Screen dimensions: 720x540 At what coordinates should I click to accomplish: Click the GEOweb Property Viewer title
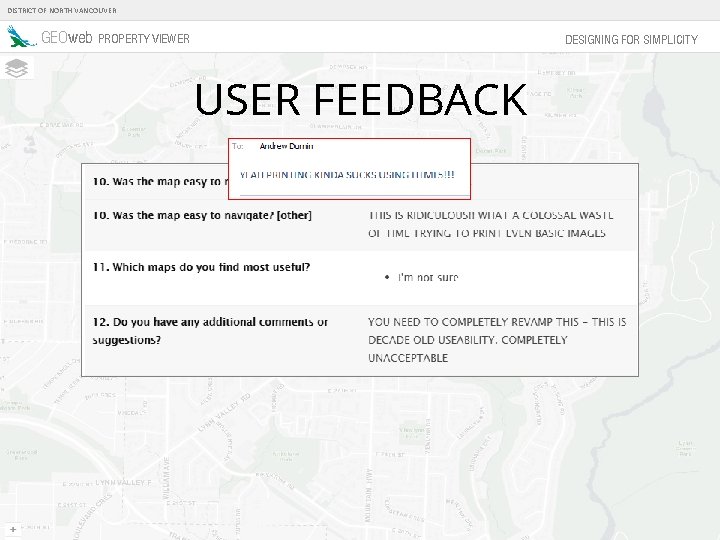point(115,38)
